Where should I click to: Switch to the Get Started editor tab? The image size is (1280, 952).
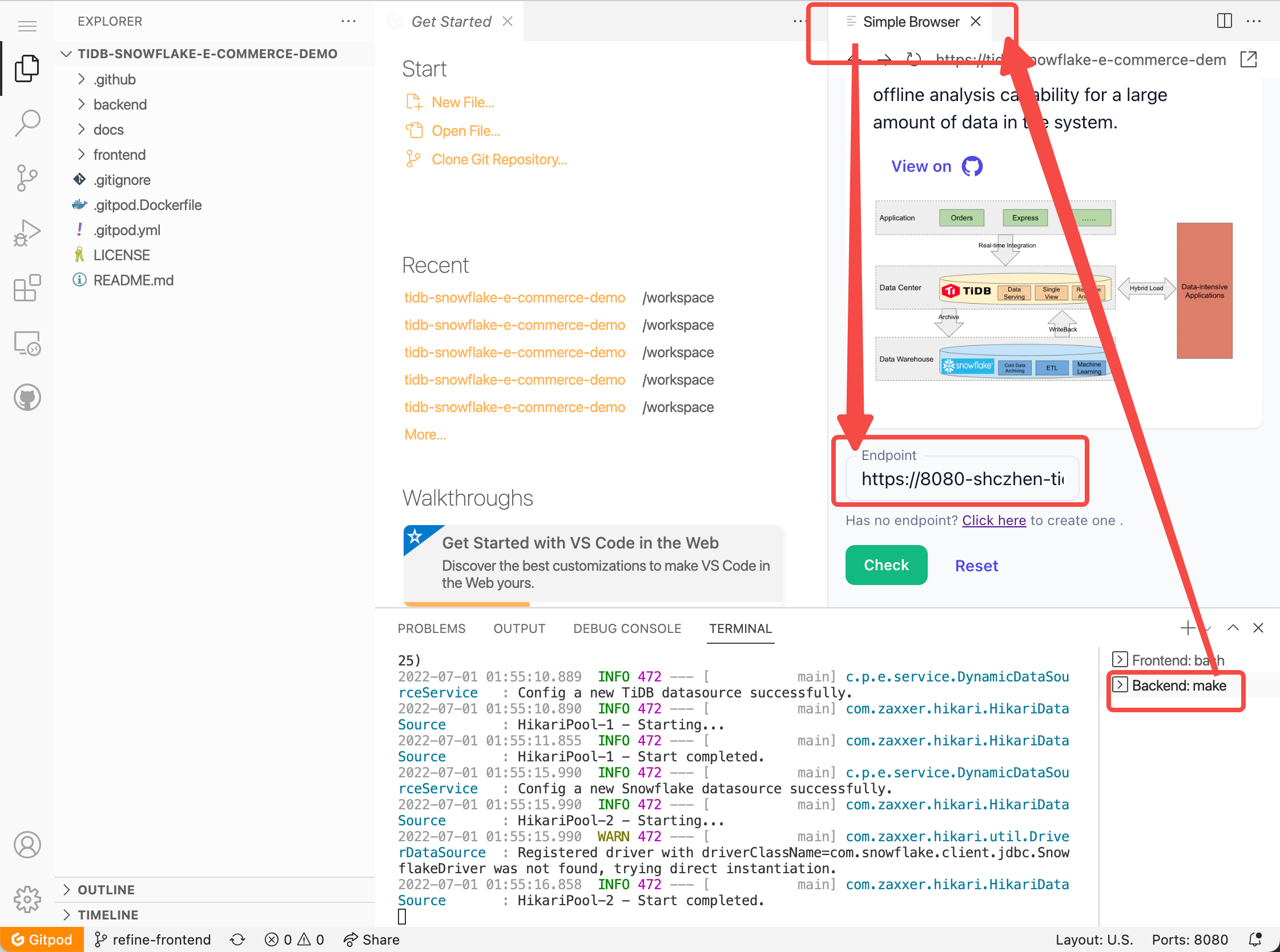click(x=450, y=22)
